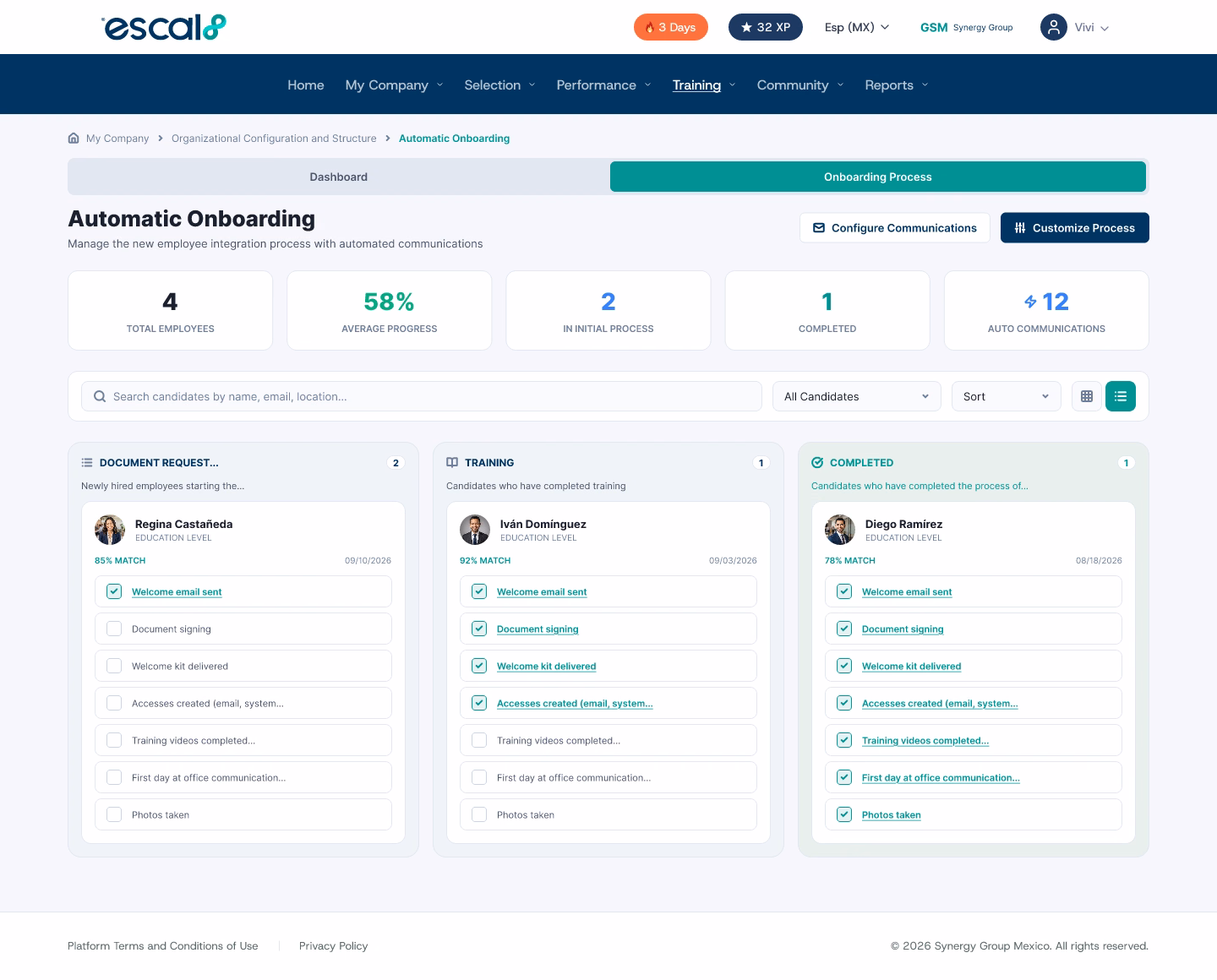Focus the candidate search field
The width and height of the screenshot is (1217, 980).
click(422, 396)
